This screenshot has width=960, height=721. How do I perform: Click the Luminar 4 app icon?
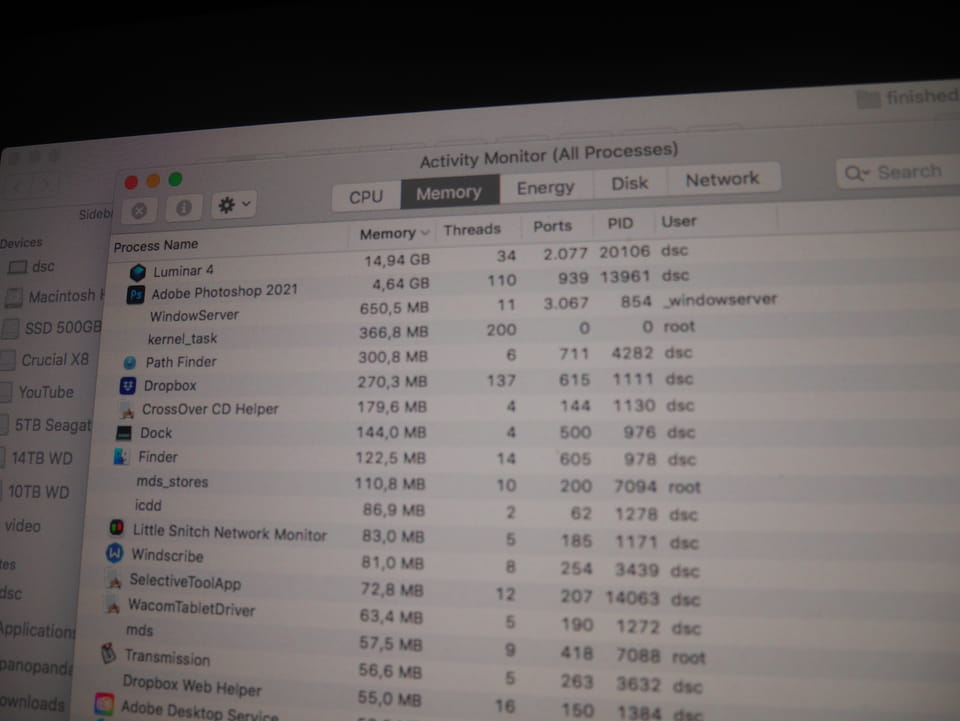click(x=138, y=272)
